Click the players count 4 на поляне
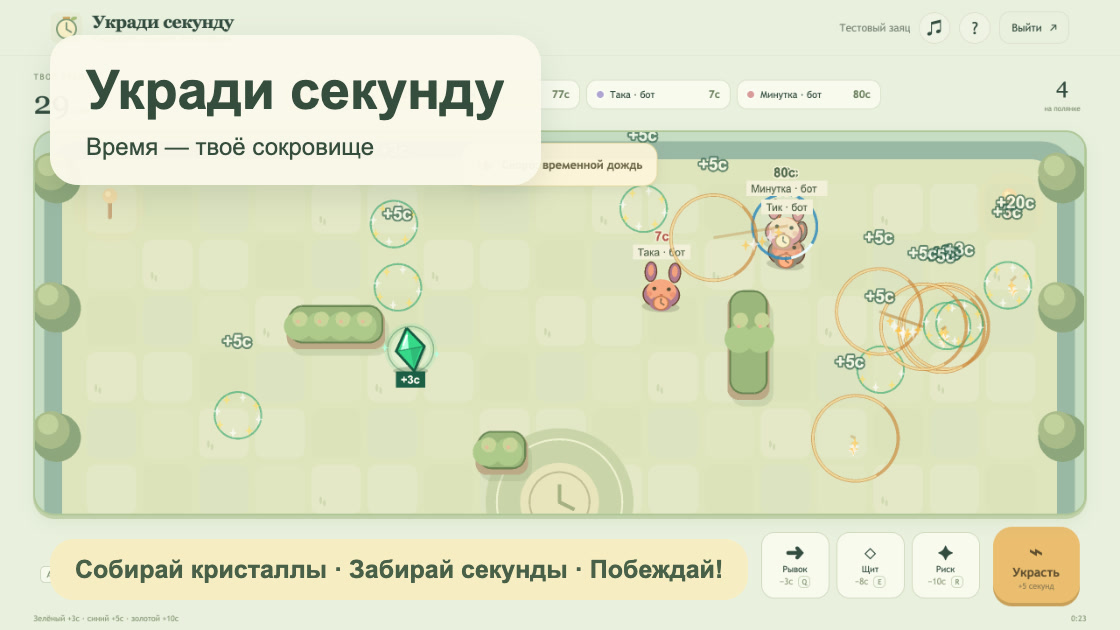1120x630 pixels. coord(1062,95)
